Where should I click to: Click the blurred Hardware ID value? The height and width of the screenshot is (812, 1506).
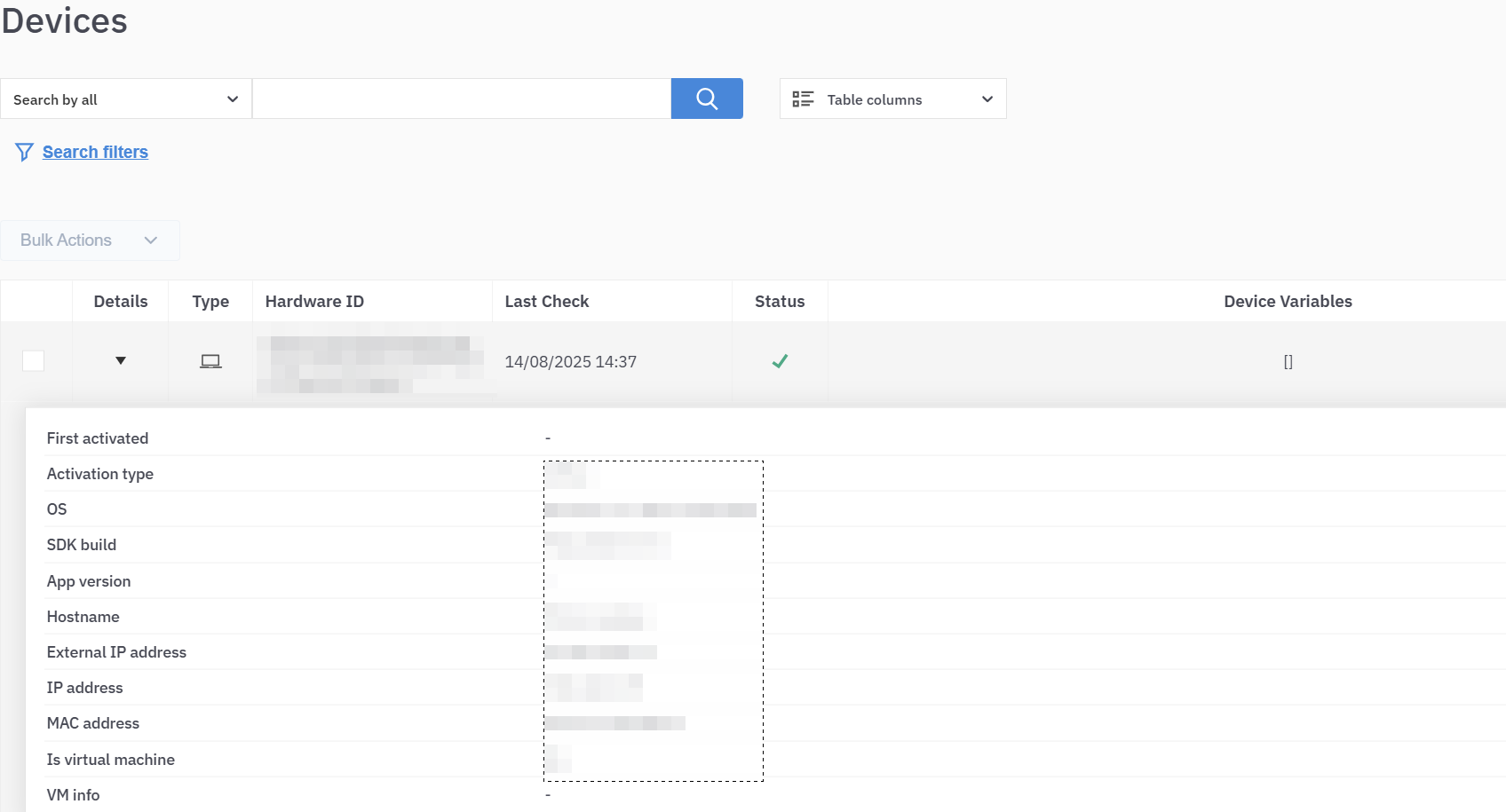point(371,363)
